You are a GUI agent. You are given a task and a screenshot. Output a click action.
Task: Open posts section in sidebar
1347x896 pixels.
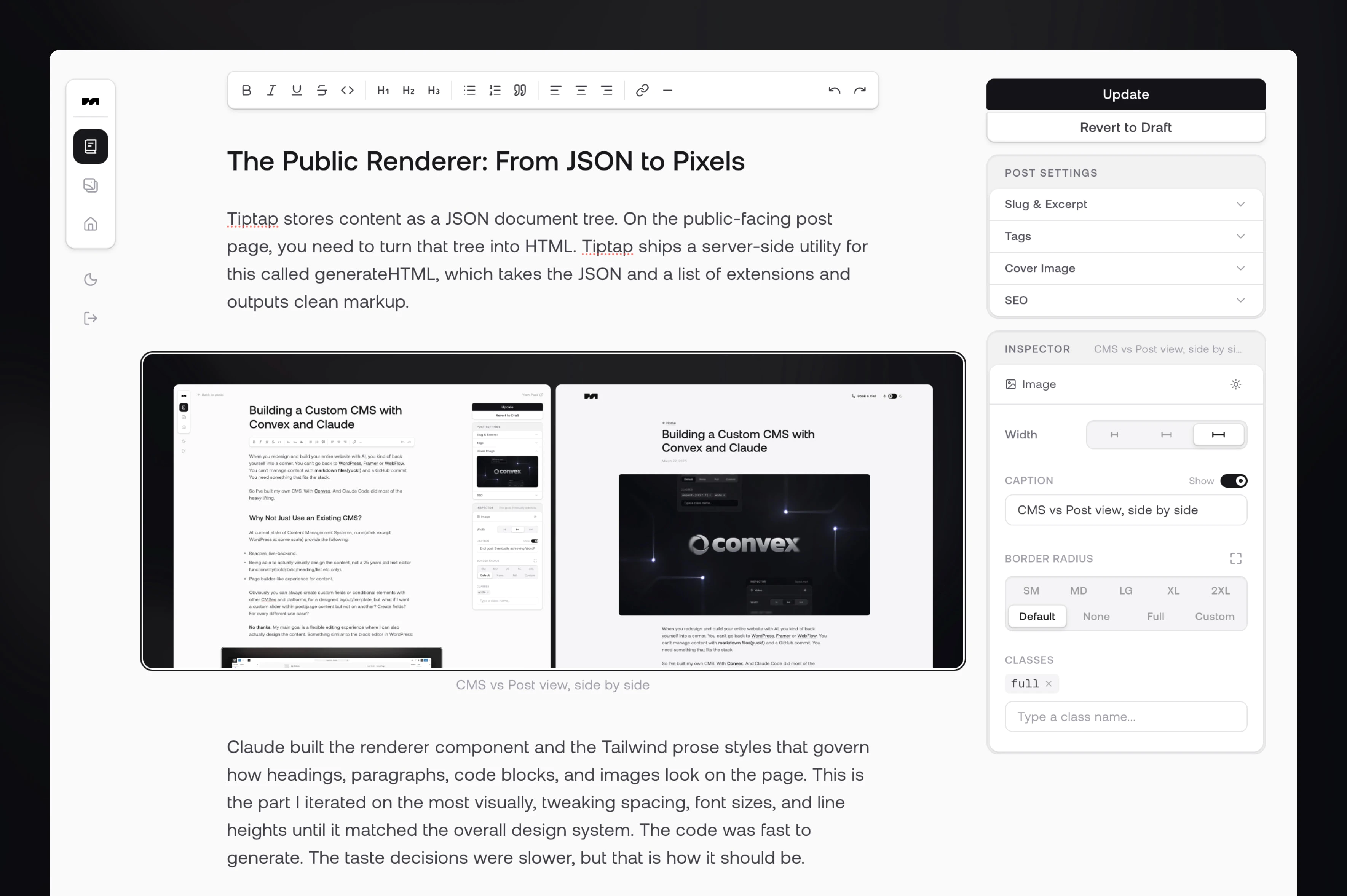coord(90,146)
